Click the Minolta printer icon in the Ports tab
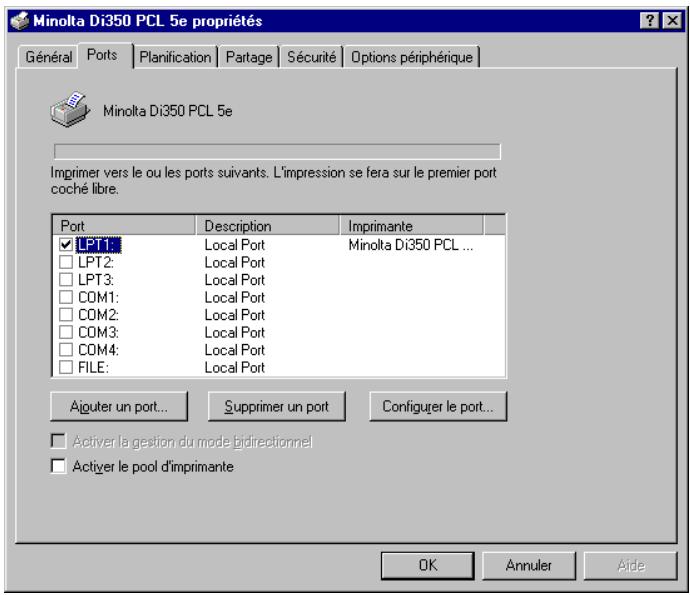The image size is (690, 595). click(70, 110)
